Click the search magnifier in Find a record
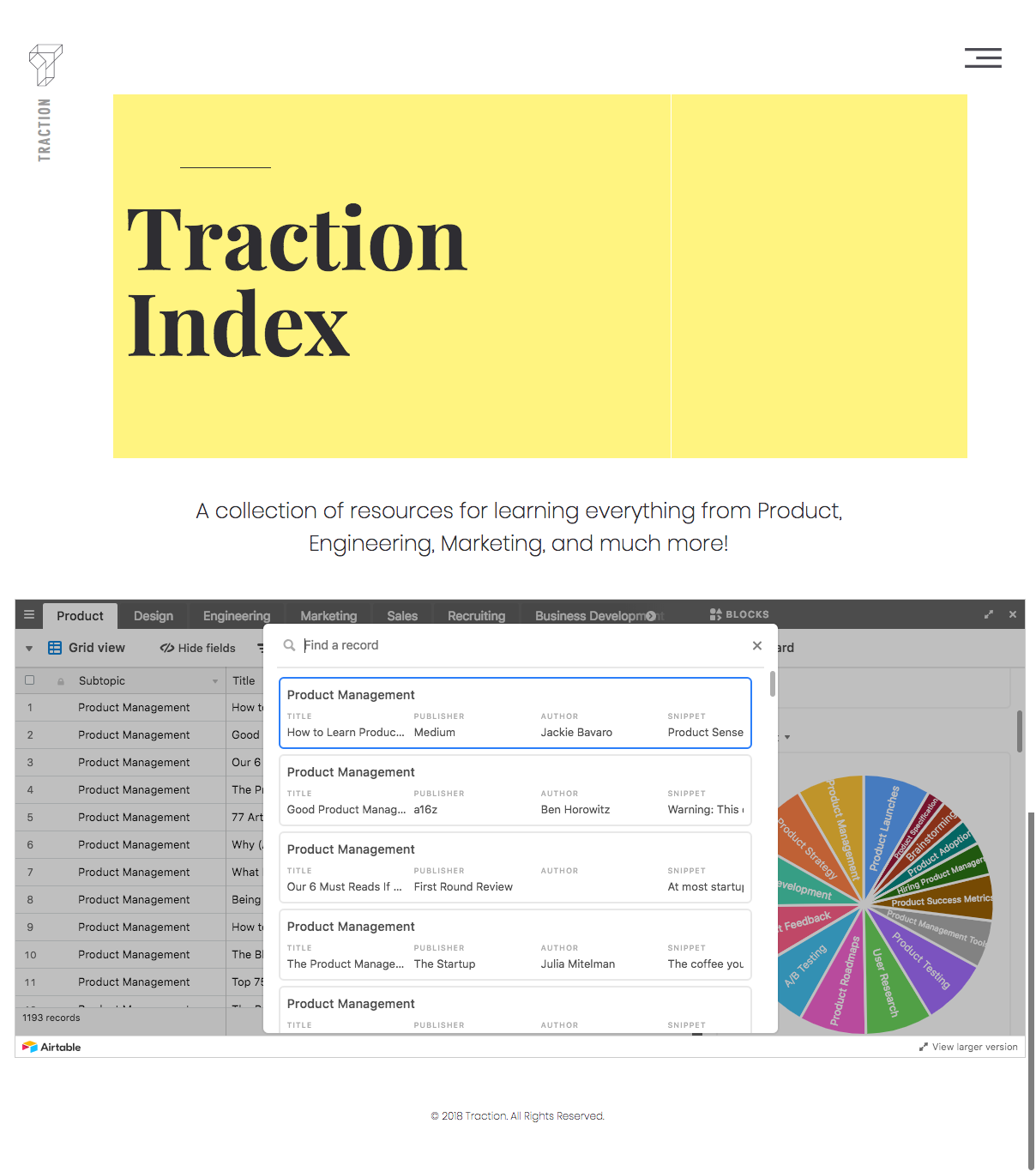Viewport: 1036px width, 1172px height. click(289, 644)
